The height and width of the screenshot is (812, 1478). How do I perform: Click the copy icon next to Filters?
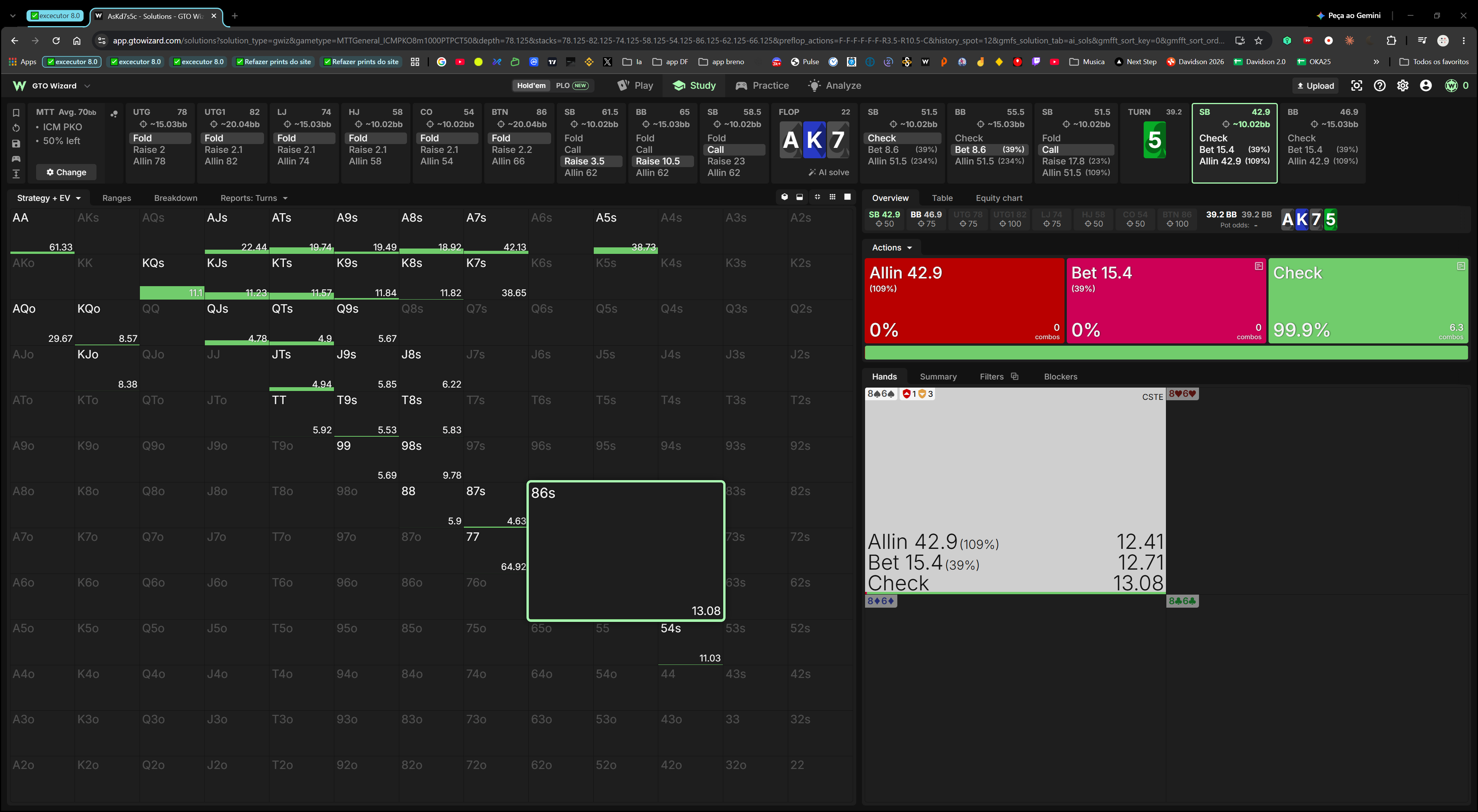click(x=1015, y=376)
